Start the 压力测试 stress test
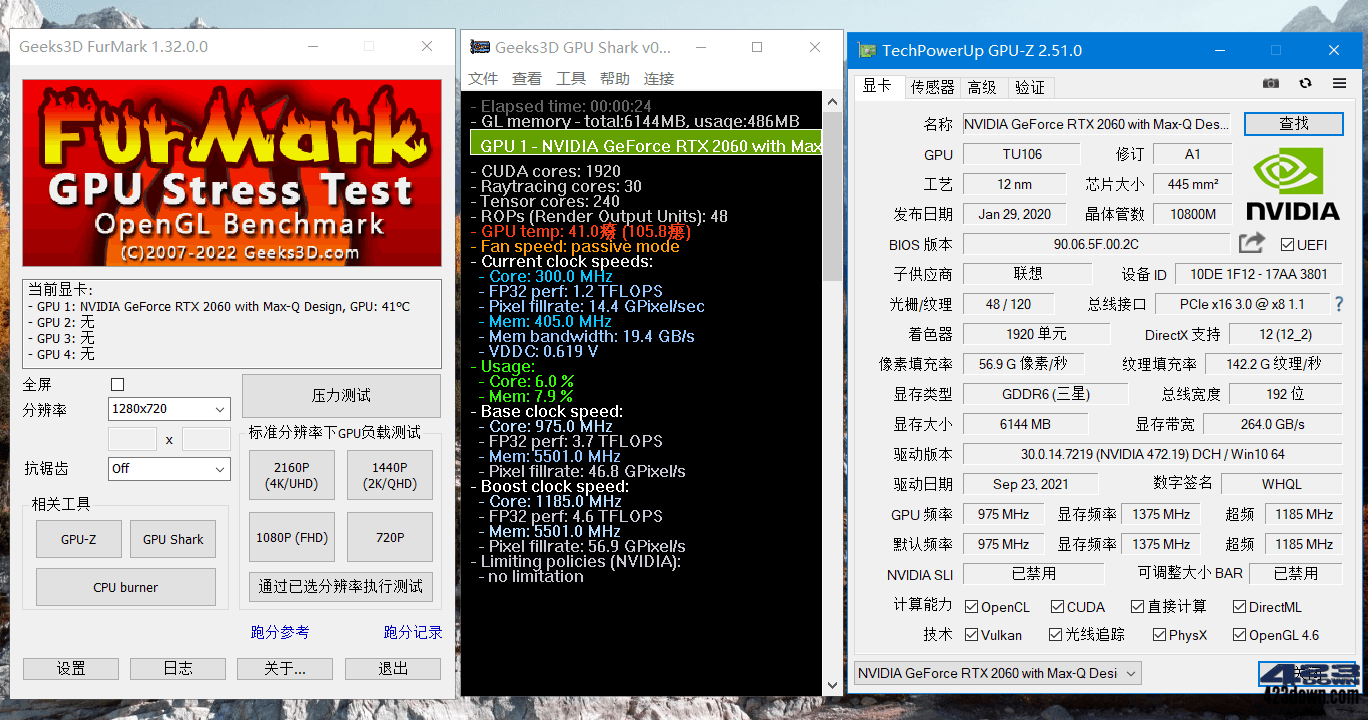 340,396
